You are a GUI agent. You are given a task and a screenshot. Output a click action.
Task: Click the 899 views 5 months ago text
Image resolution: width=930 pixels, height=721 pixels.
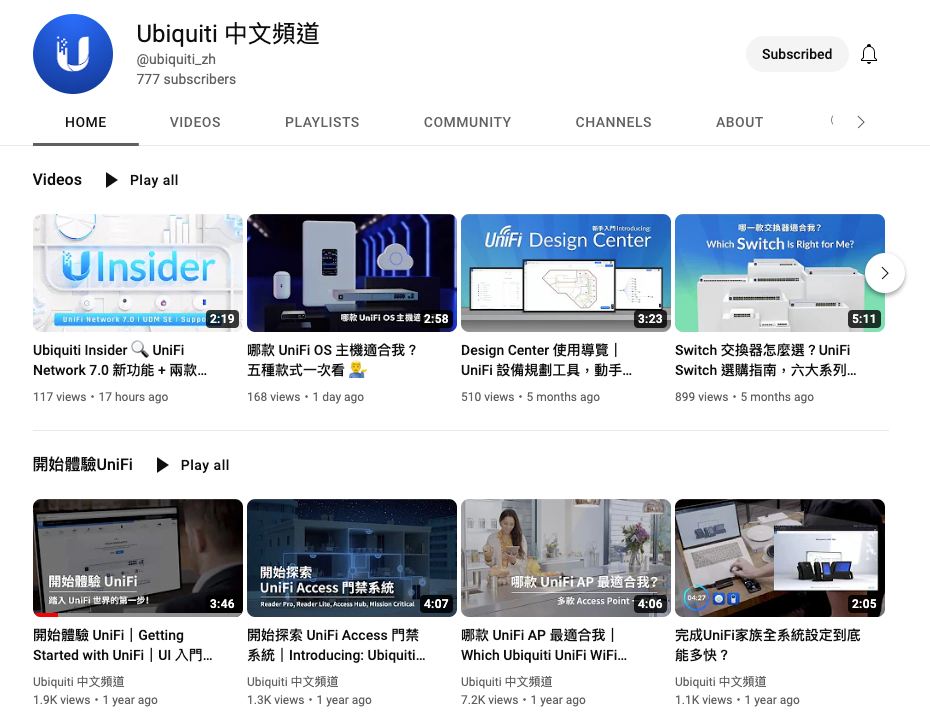pos(744,397)
